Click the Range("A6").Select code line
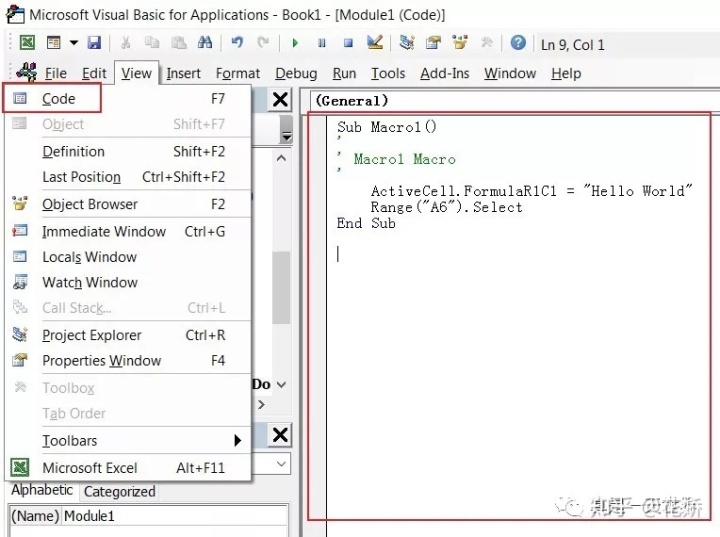The height and width of the screenshot is (537, 720). (446, 207)
